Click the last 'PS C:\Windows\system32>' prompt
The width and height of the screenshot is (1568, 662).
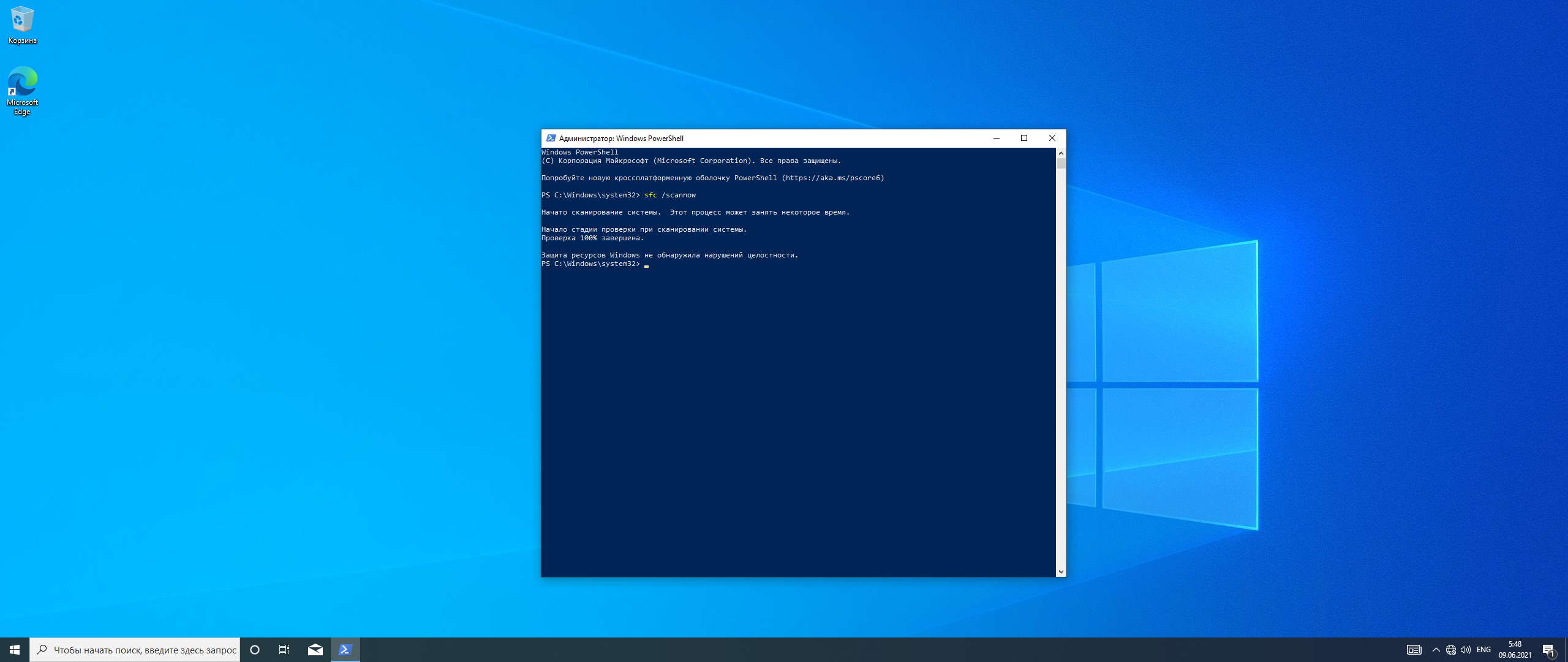point(590,264)
